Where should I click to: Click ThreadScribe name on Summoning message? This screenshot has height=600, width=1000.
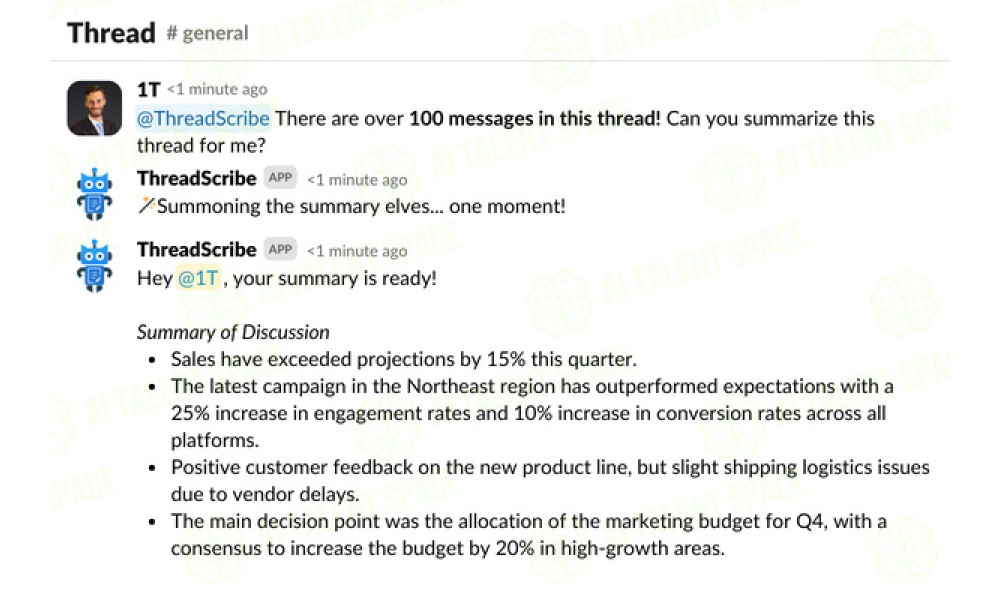click(x=196, y=179)
